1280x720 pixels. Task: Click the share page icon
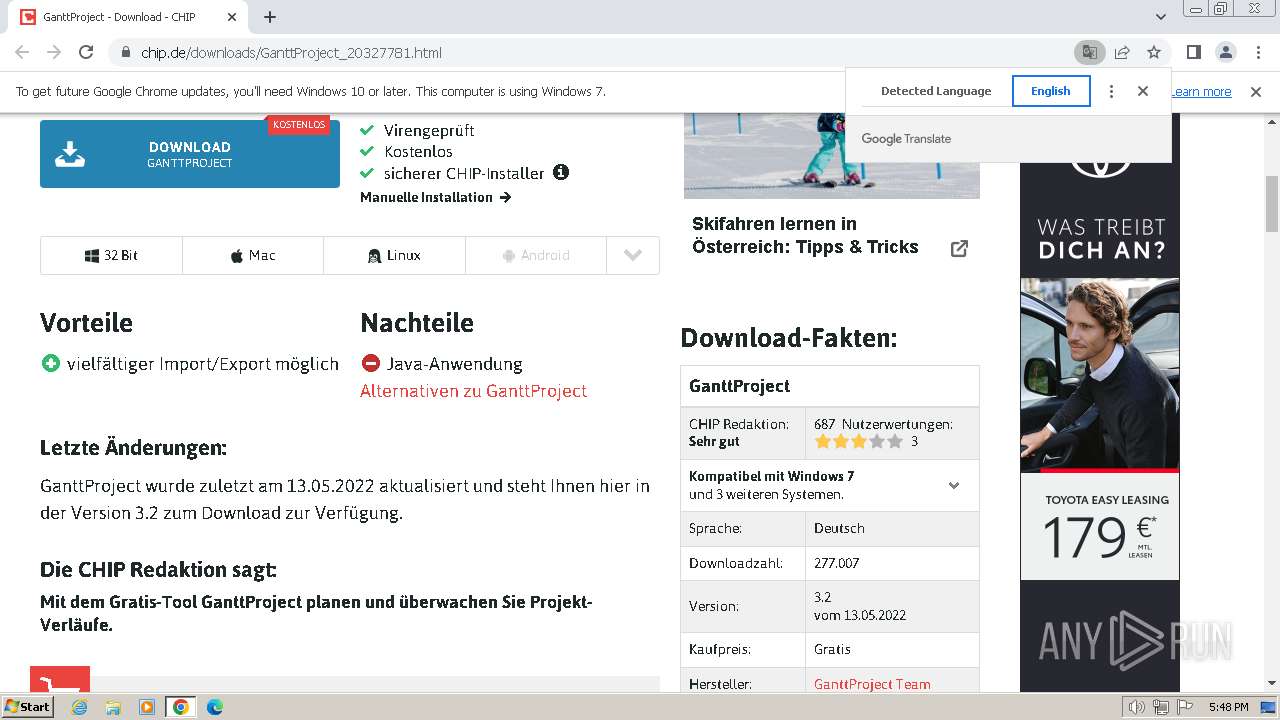pyautogui.click(x=1122, y=52)
